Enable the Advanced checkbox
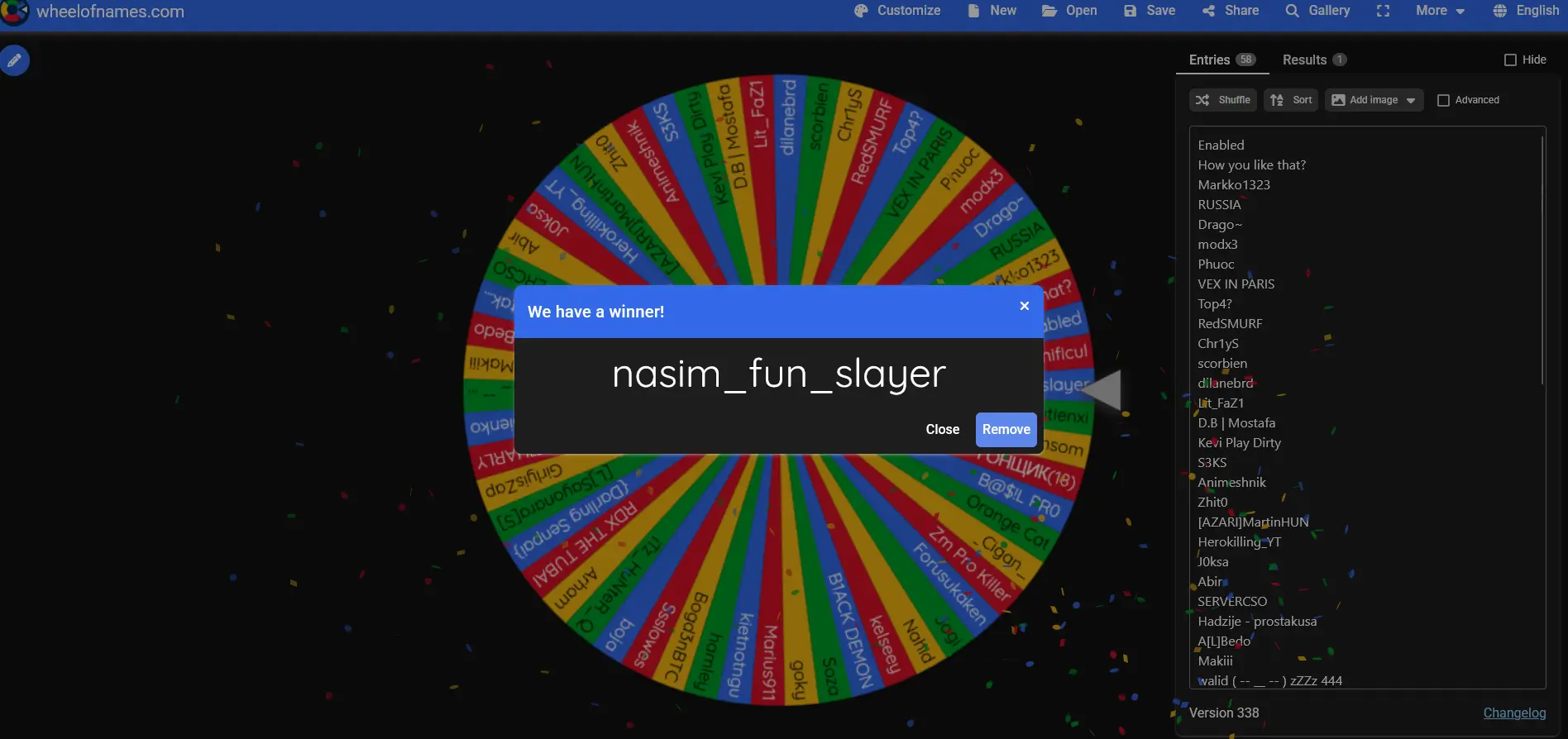Screen dimensions: 1568x739 (x=1444, y=100)
